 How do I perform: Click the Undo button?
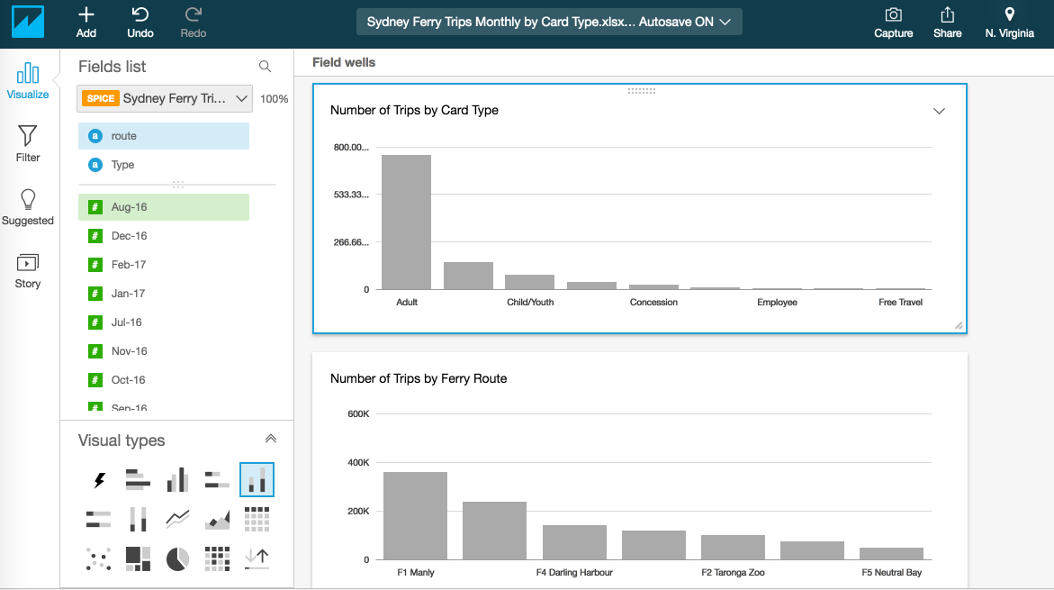click(x=140, y=22)
